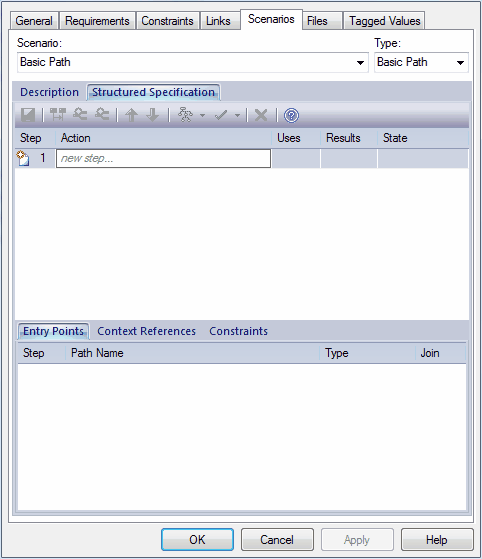Screen dimensions: 482x559
Task: Switch to the Context References tab
Action: [147, 331]
